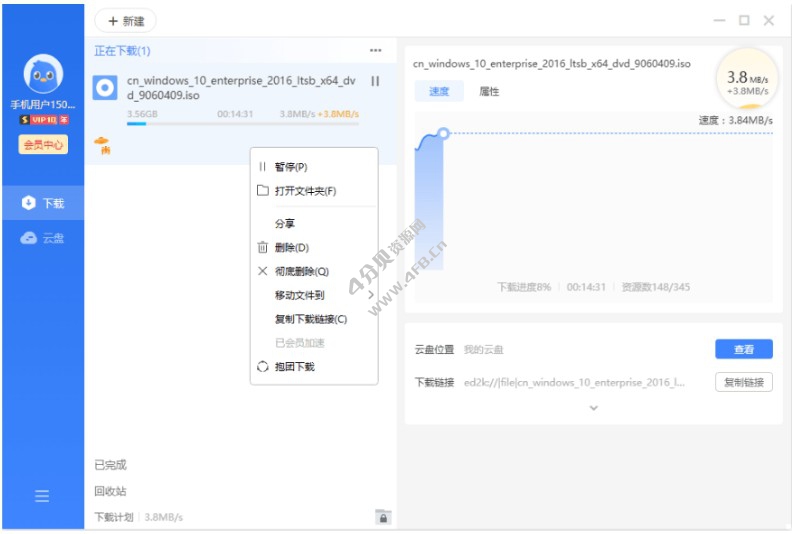The width and height of the screenshot is (795, 534).
Task: Open the 正在下载(1) list
Action: (x=122, y=51)
